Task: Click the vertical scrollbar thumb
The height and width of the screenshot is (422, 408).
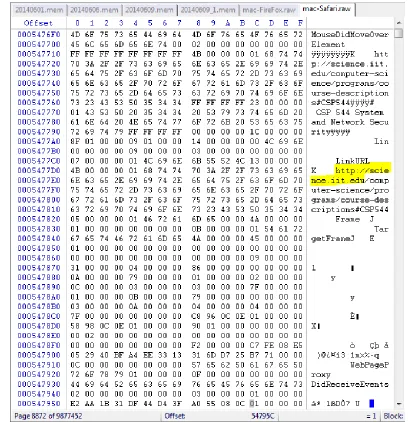Action: 399,34
